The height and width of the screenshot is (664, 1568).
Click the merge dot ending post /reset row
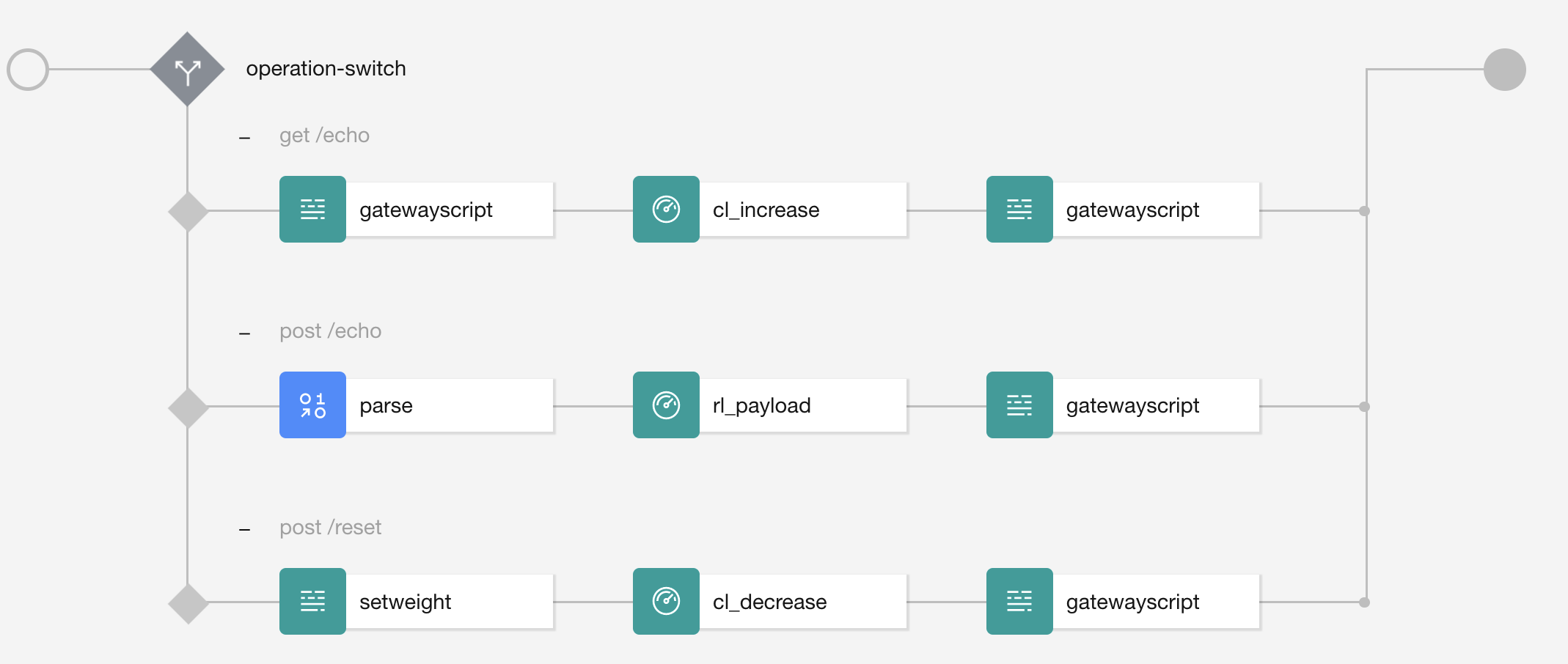pos(1364,602)
